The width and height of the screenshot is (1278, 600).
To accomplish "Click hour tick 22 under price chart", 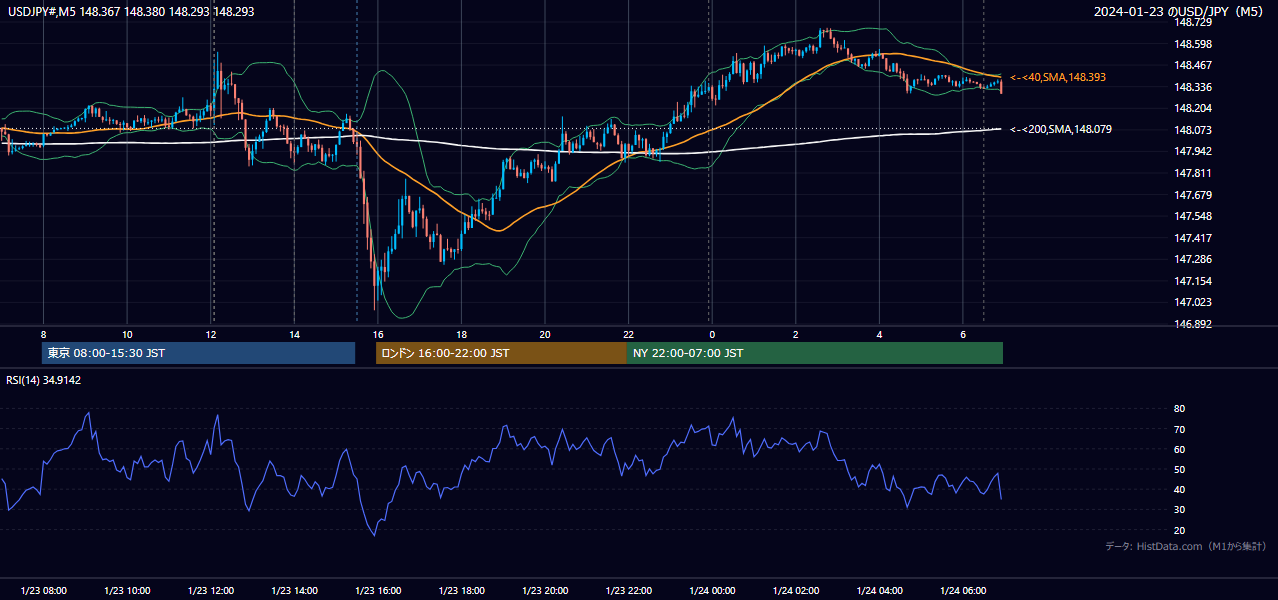I will pos(628,334).
